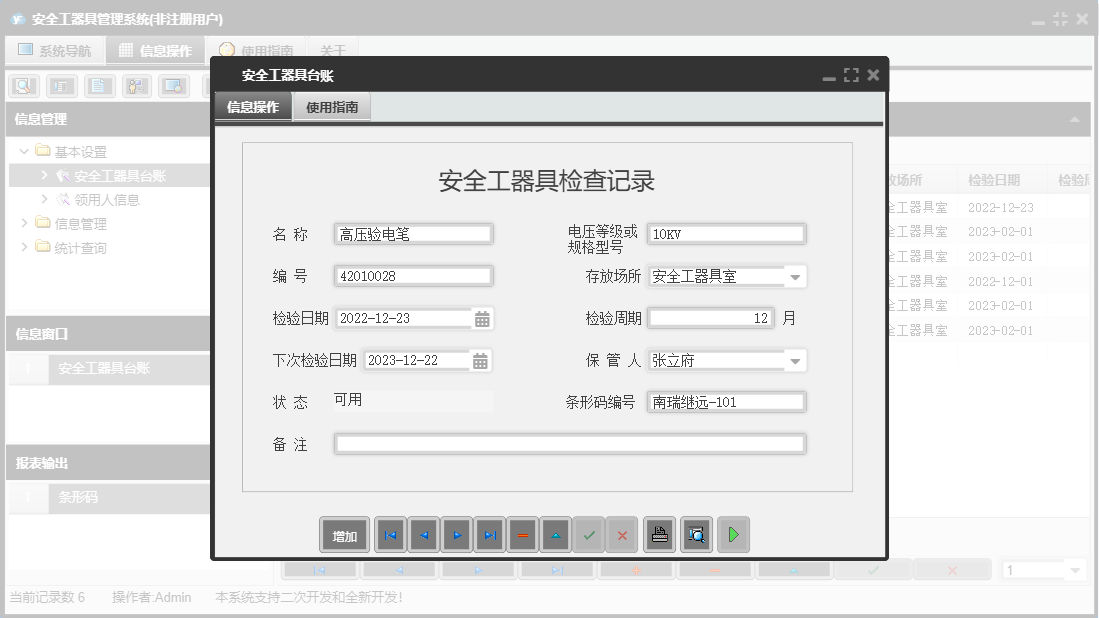Switch to the 使用指南 tab
The image size is (1099, 618).
click(x=331, y=104)
